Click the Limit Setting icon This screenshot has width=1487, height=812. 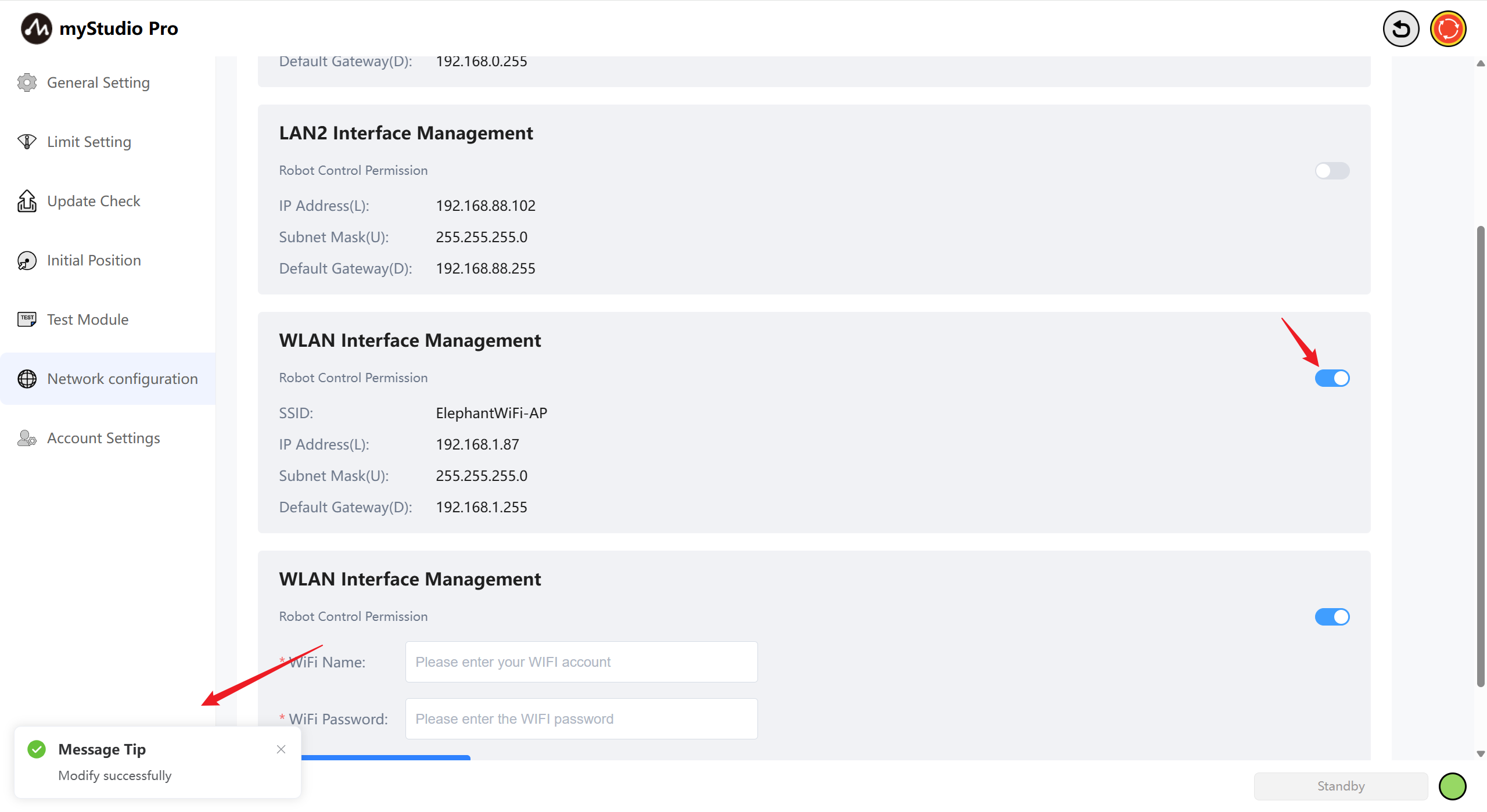[27, 142]
